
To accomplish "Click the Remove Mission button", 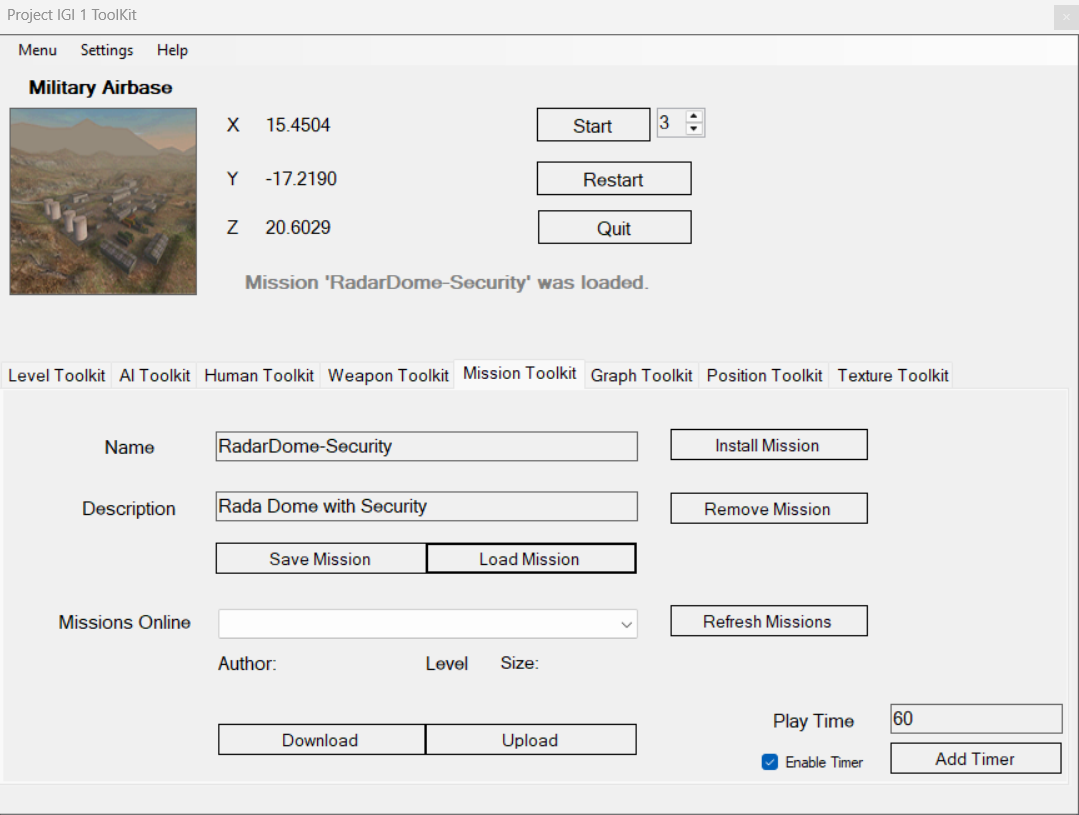I will coord(769,508).
